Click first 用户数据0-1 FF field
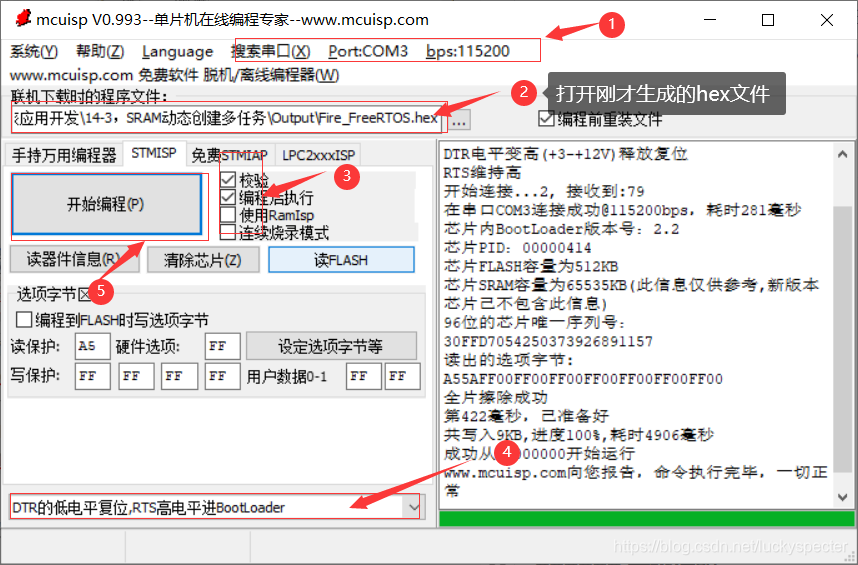 click(363, 376)
